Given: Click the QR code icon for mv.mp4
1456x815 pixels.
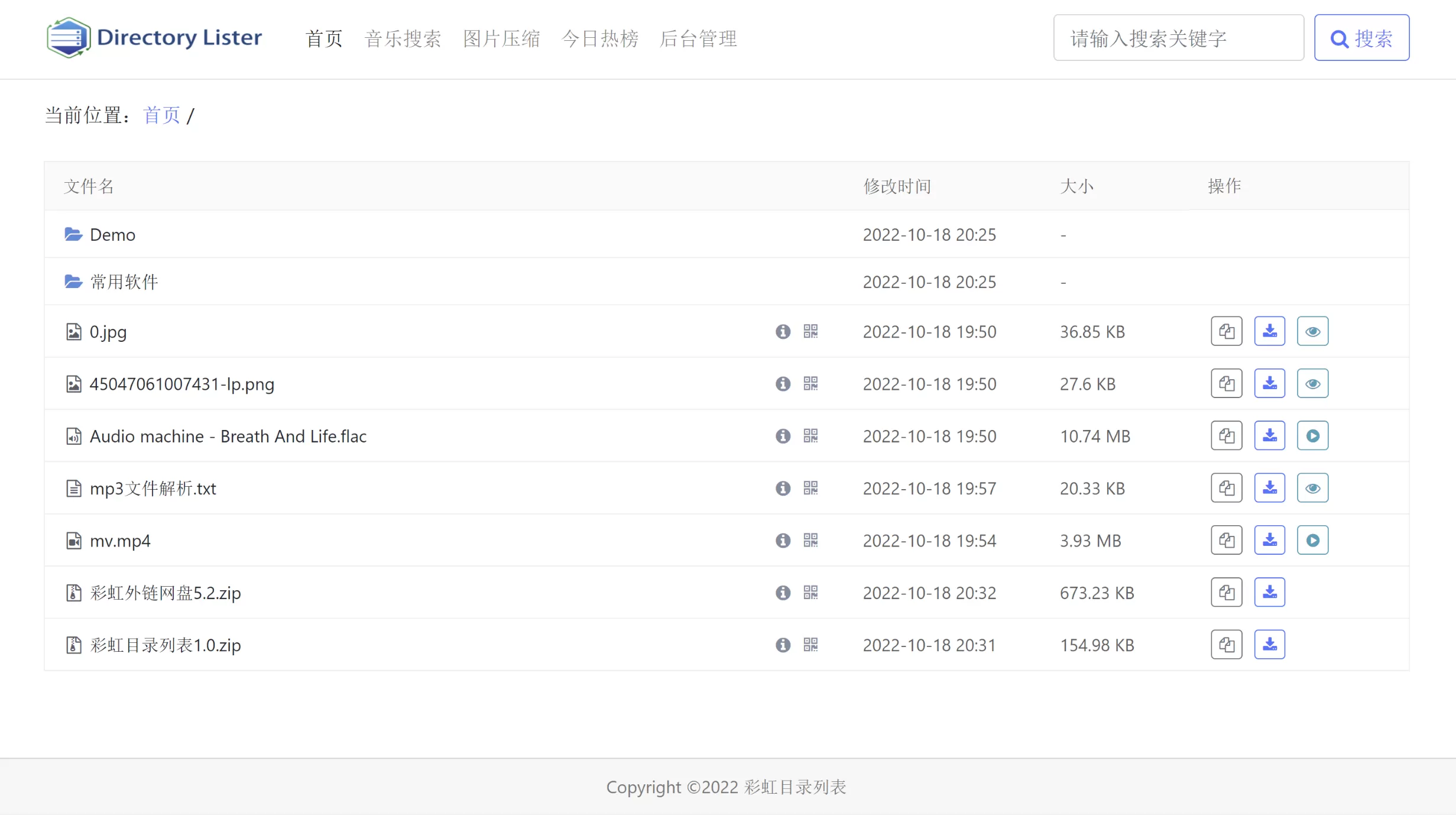Looking at the screenshot, I should pos(809,540).
